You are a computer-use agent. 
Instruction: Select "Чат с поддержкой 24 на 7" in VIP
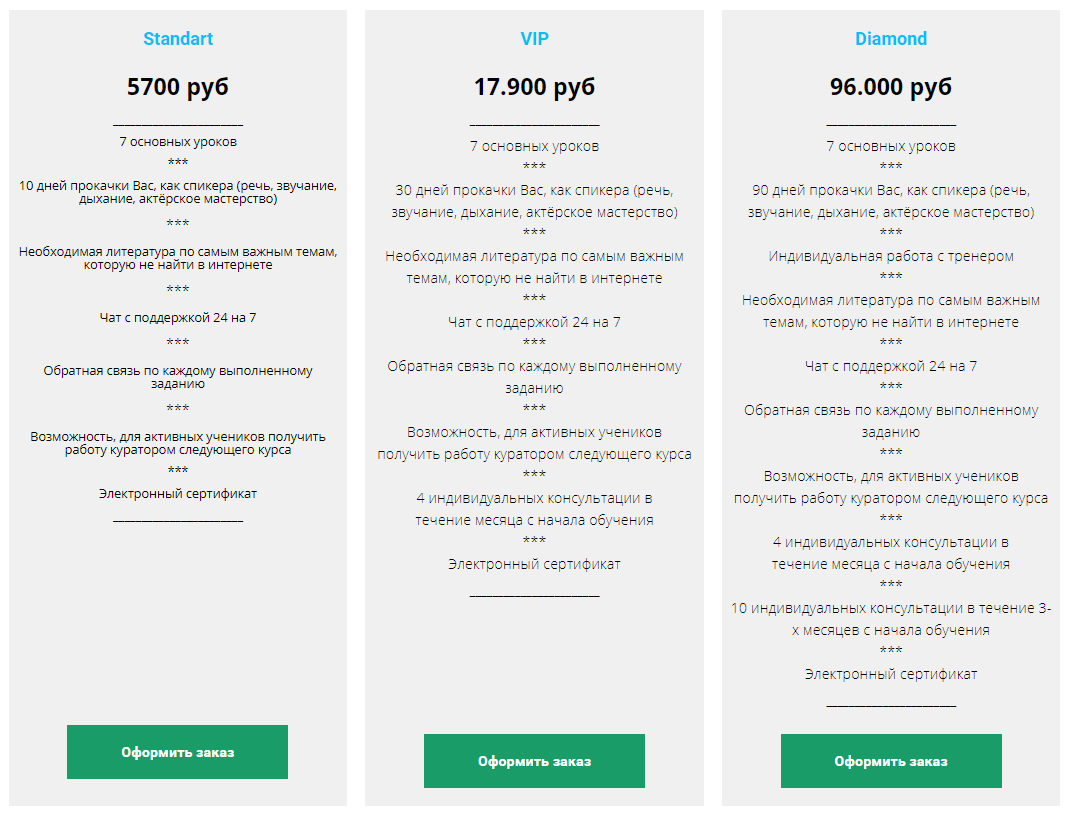(534, 322)
